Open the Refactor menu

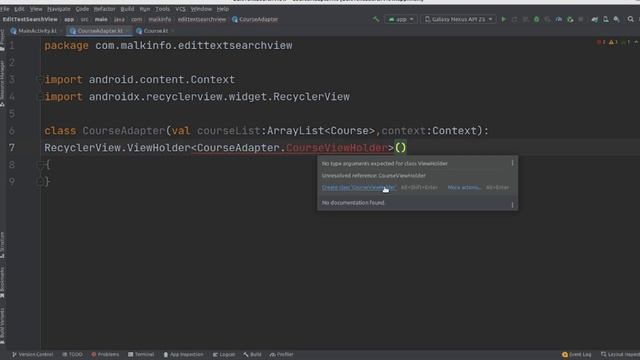(104, 9)
